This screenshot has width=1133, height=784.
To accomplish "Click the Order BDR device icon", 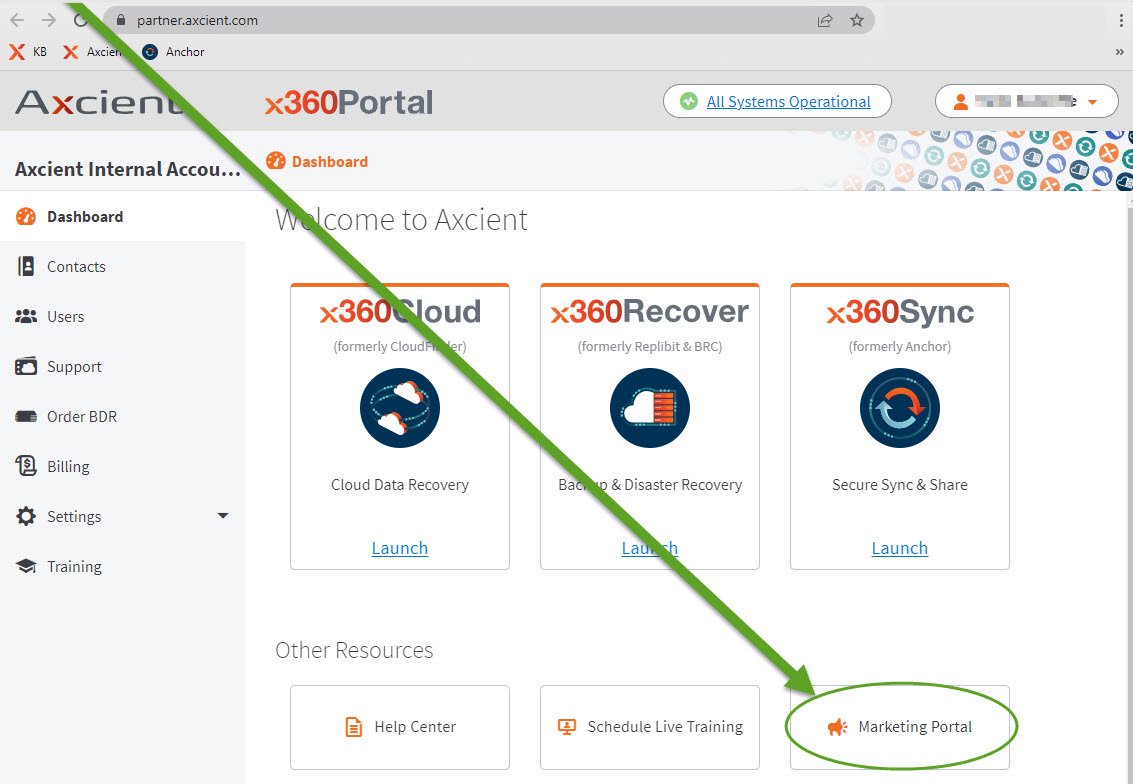I will point(26,416).
